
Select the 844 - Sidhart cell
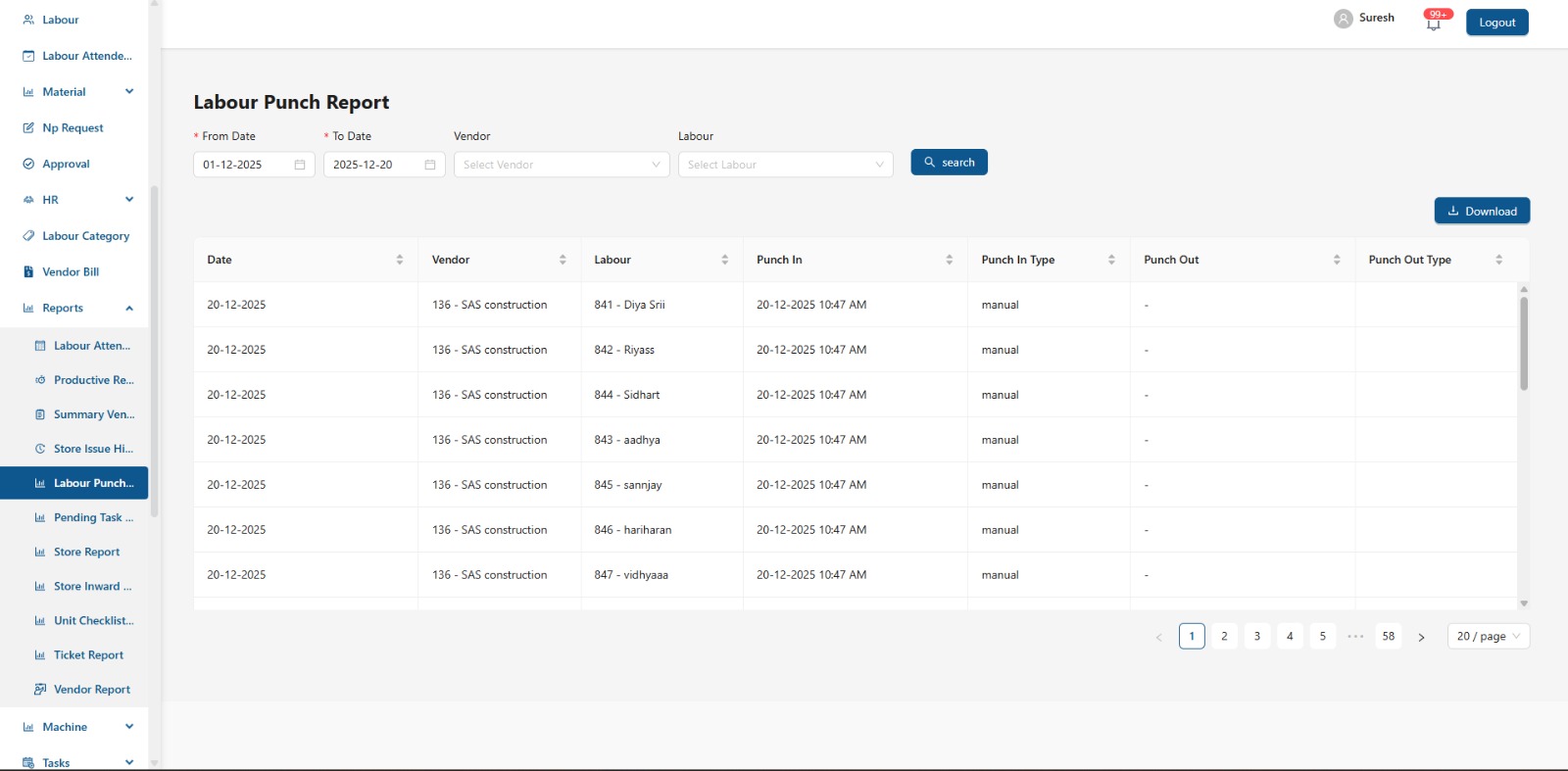click(661, 395)
